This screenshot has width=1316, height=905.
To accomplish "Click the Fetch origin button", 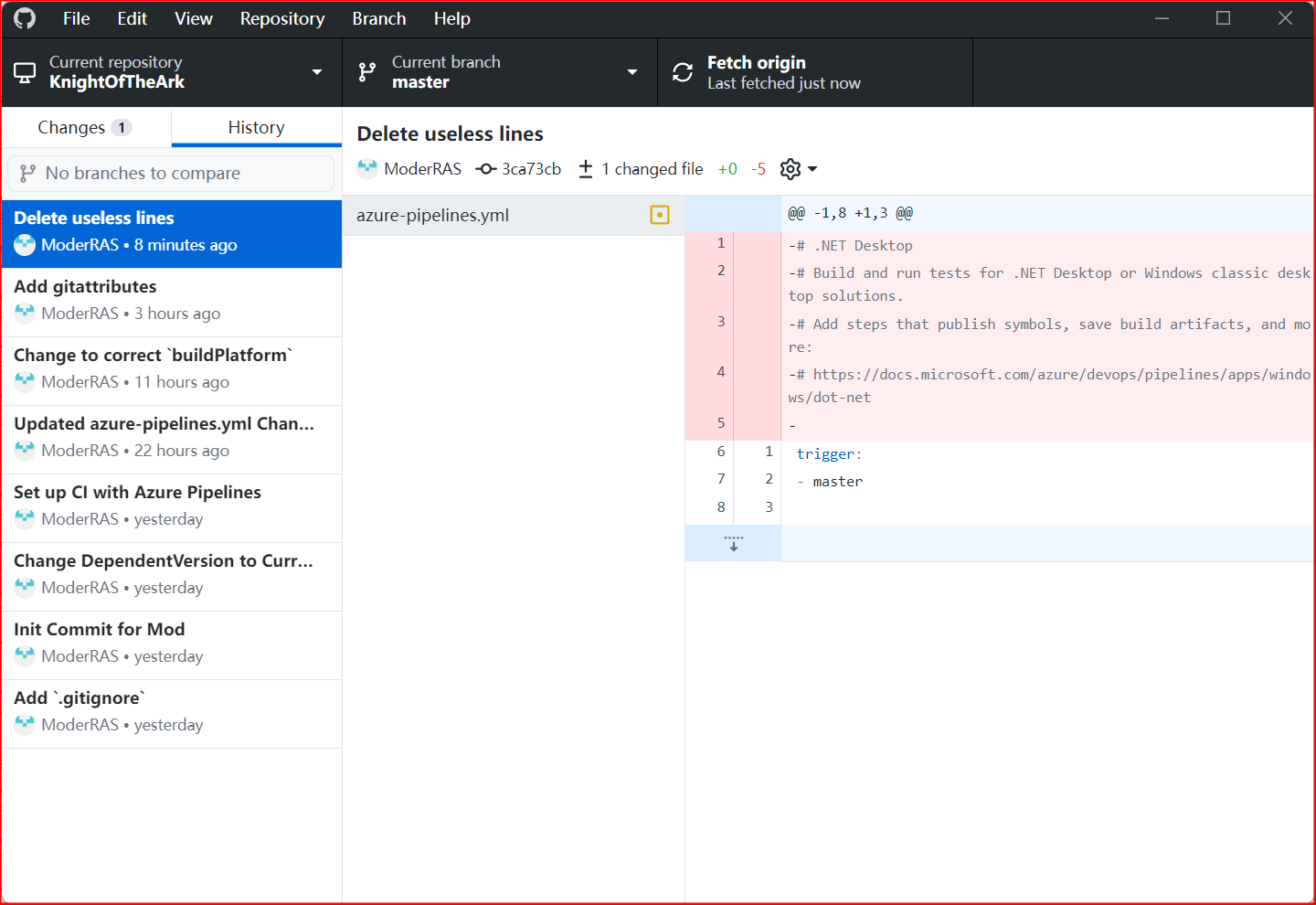I will tap(814, 72).
